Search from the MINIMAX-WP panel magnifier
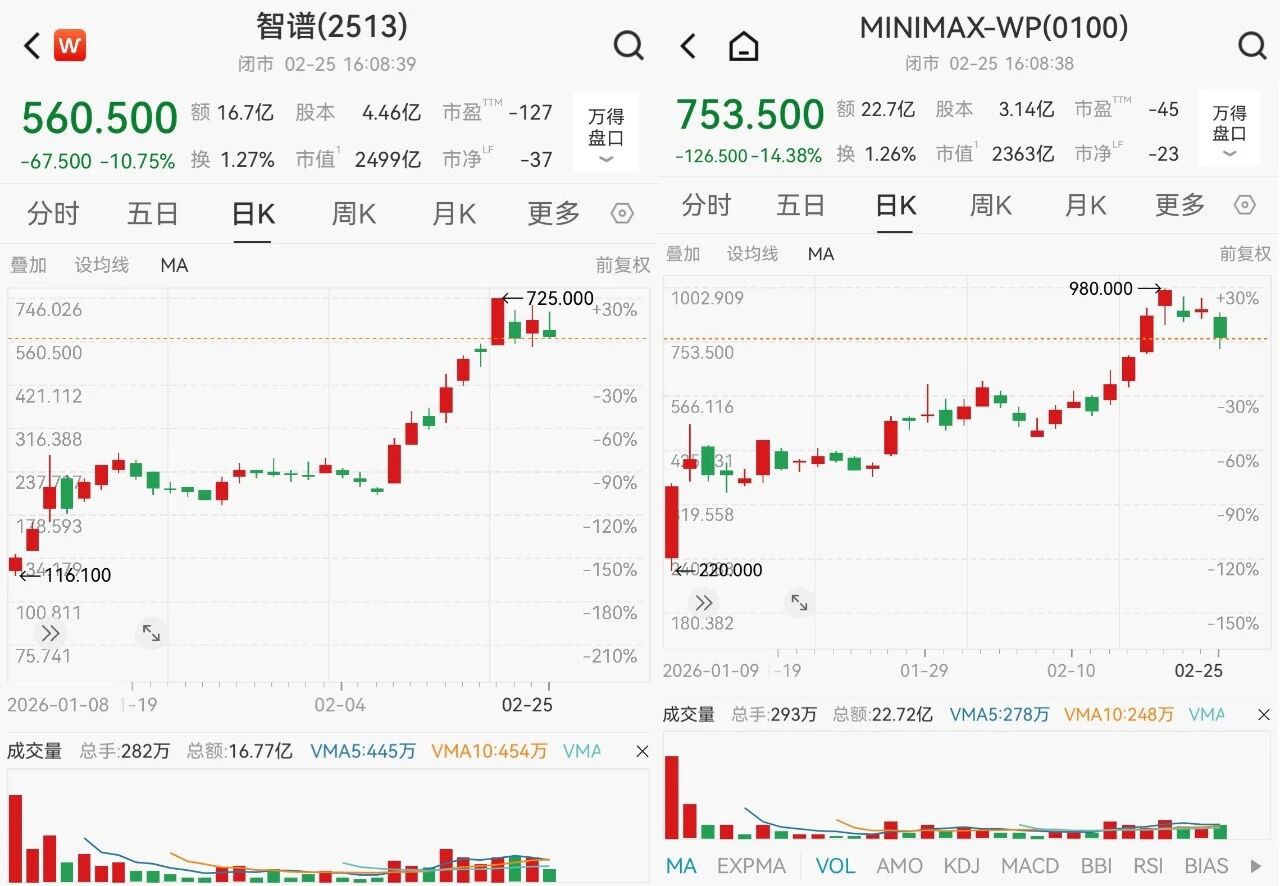The image size is (1280, 886). pos(1251,45)
